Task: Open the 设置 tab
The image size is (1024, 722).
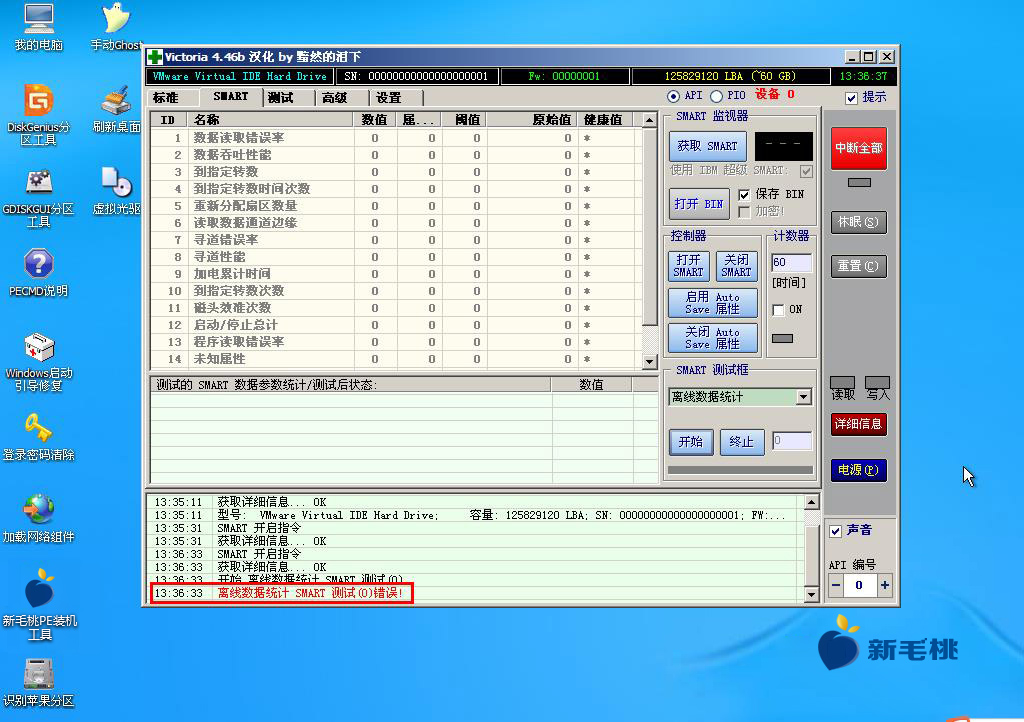Action: point(389,98)
